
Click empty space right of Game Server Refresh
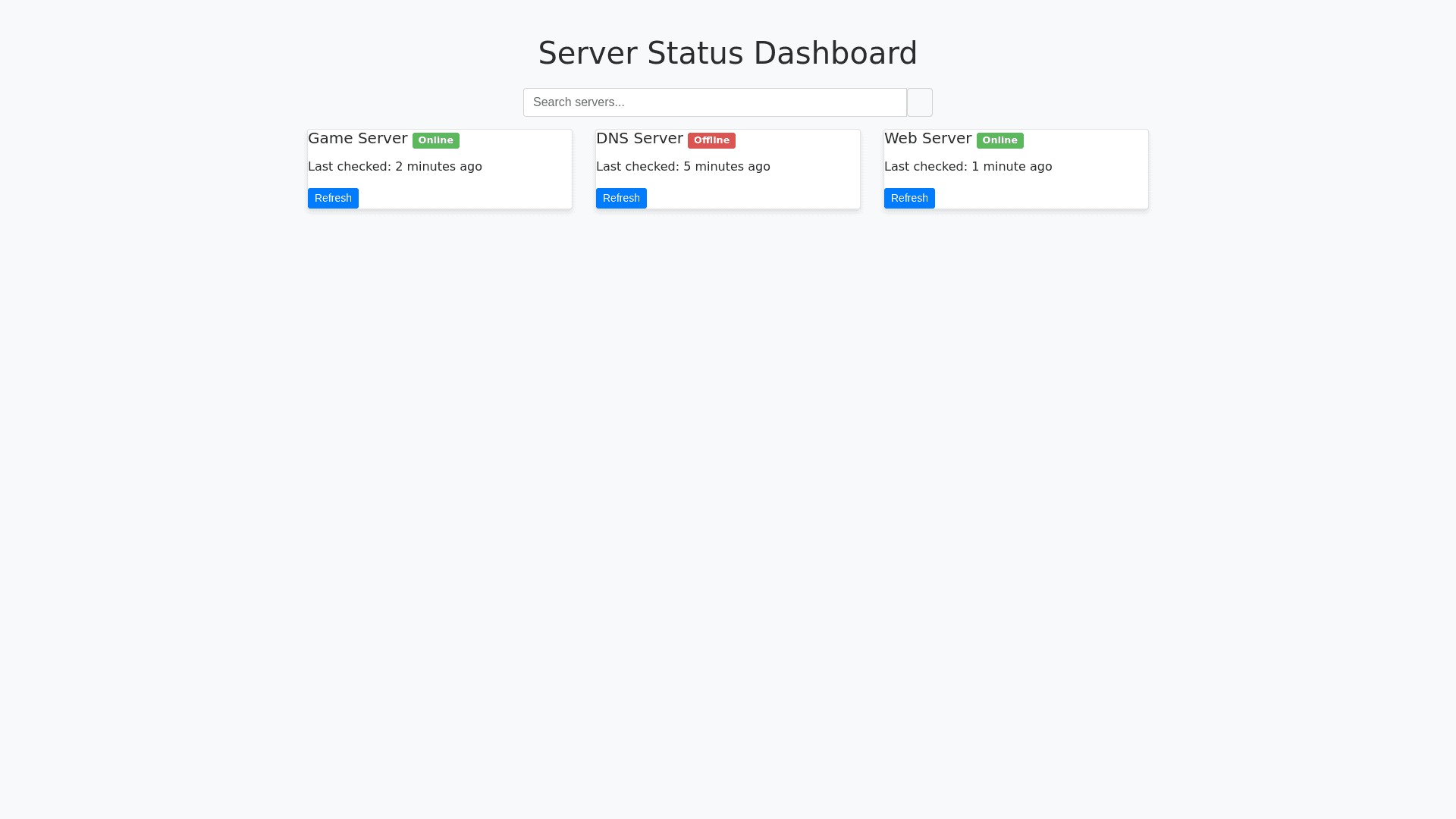click(463, 198)
